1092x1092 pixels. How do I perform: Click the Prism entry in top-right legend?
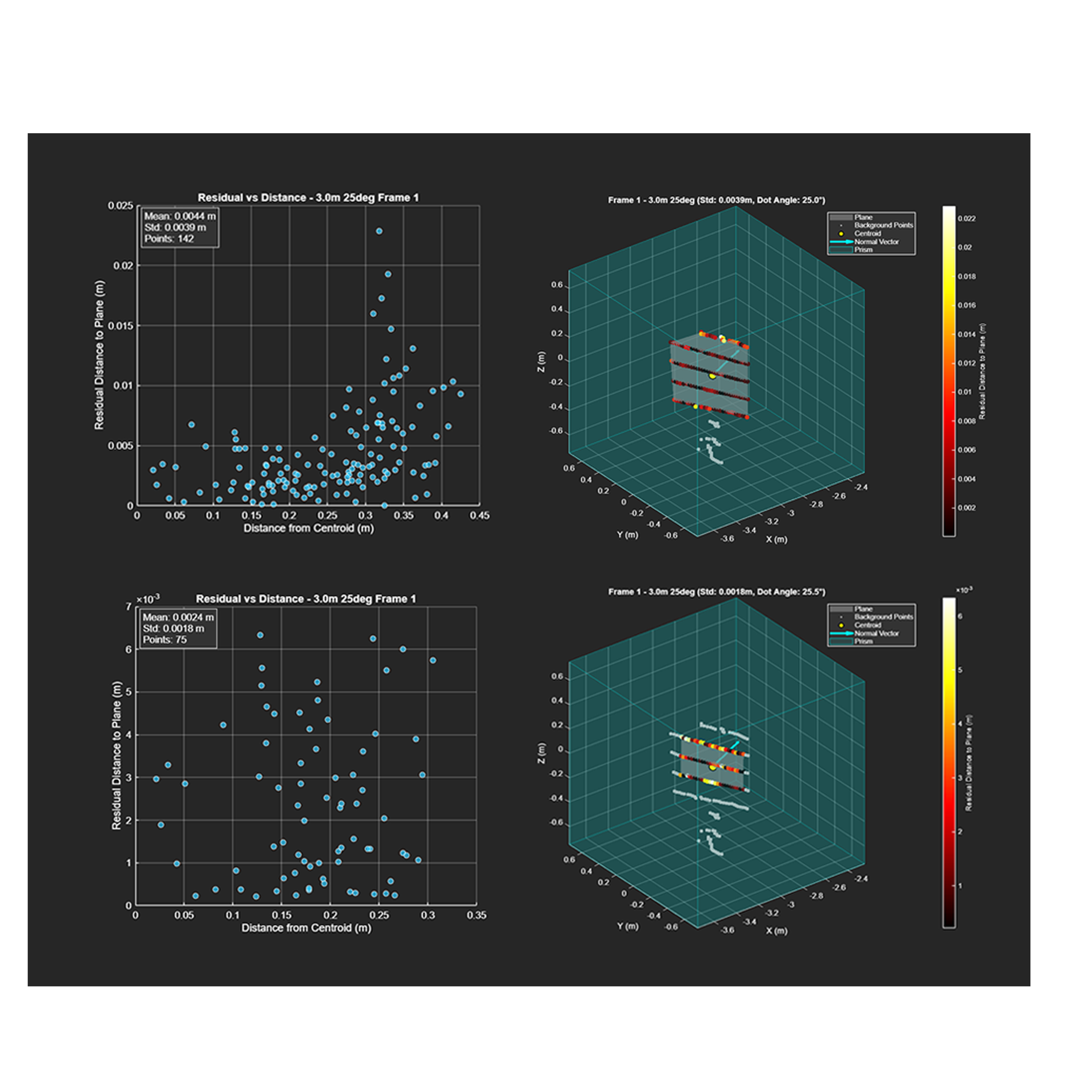863,250
